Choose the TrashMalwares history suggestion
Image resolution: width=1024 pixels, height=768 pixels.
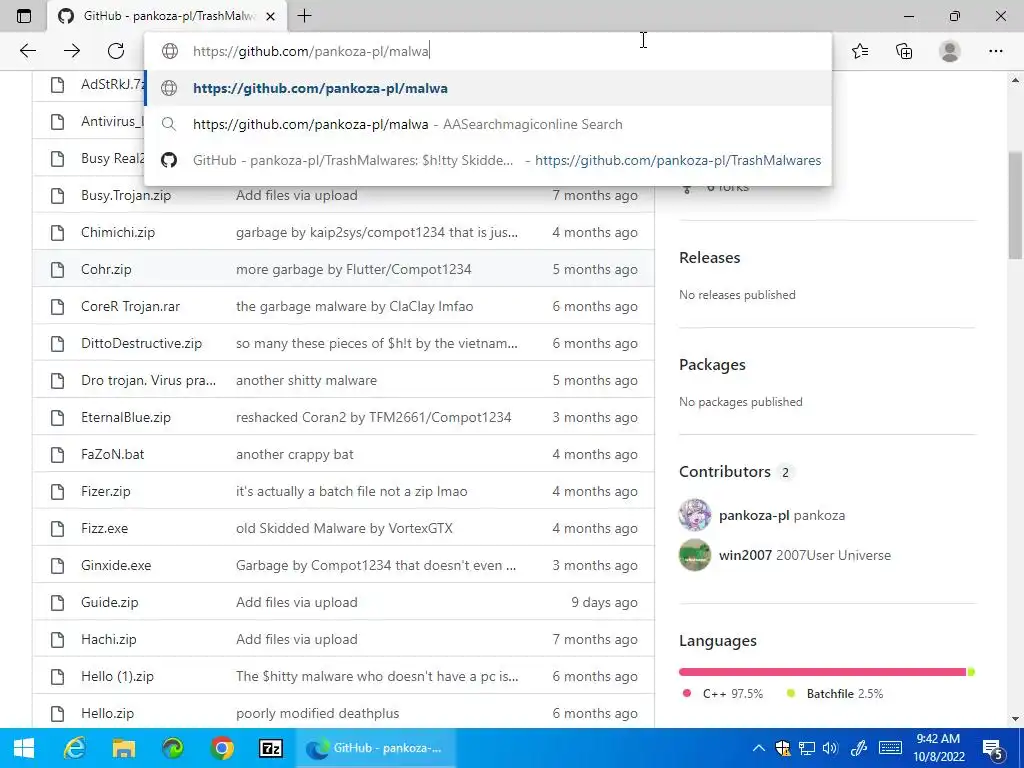[x=488, y=160]
